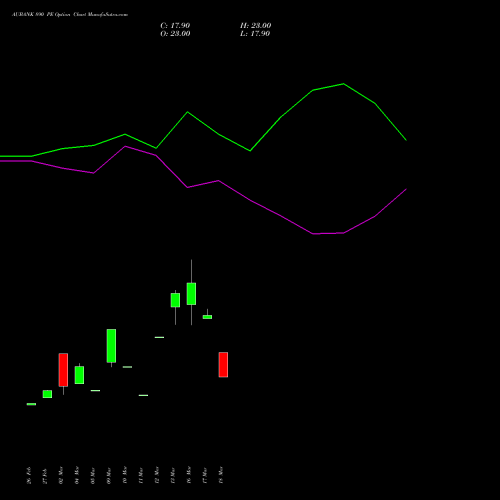Select the low value L: 17.90
This screenshot has height=500, width=500.
point(255,34)
